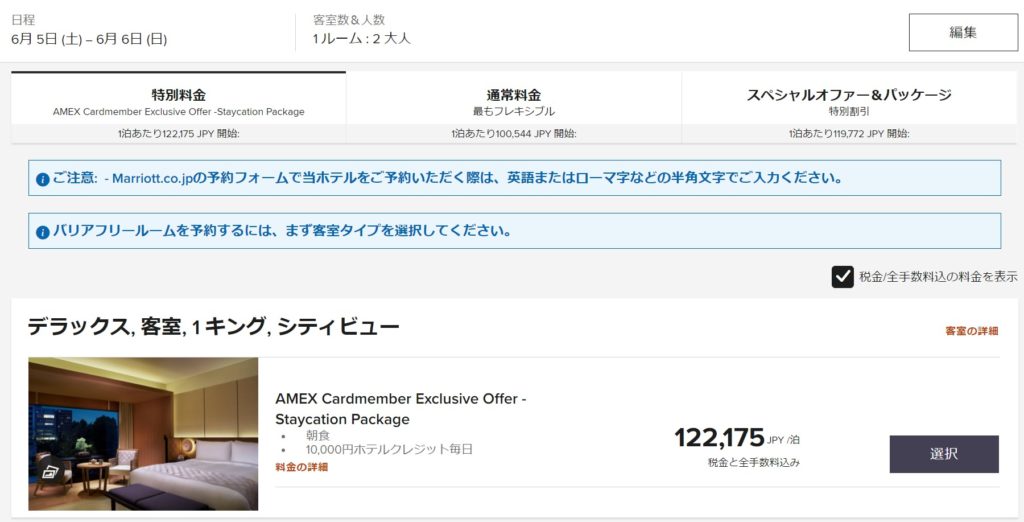Click the 編集 button
1024x522 pixels.
click(x=962, y=32)
